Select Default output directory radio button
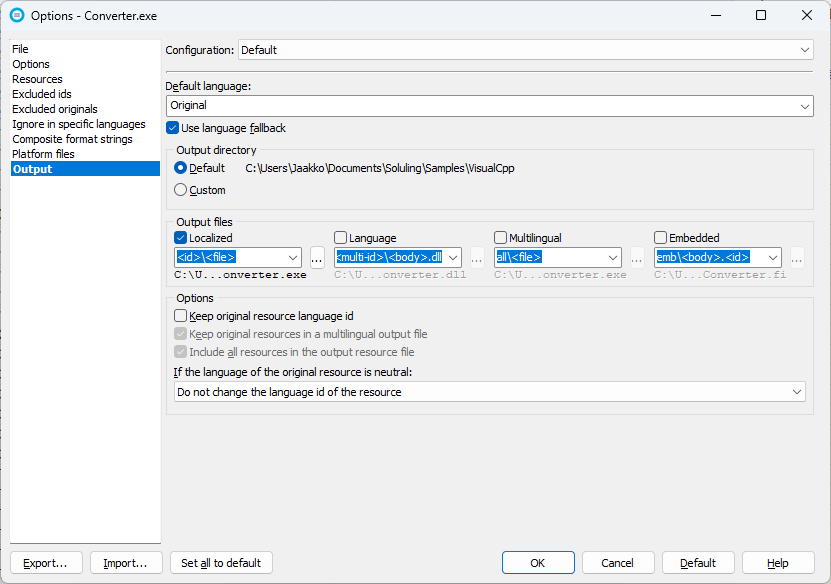Image resolution: width=831 pixels, height=584 pixels. [180, 168]
